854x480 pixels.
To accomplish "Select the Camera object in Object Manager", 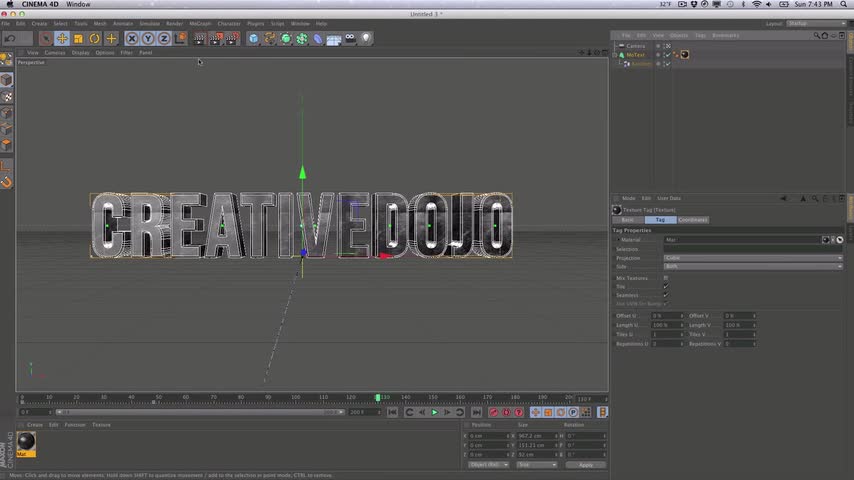I will (635, 46).
